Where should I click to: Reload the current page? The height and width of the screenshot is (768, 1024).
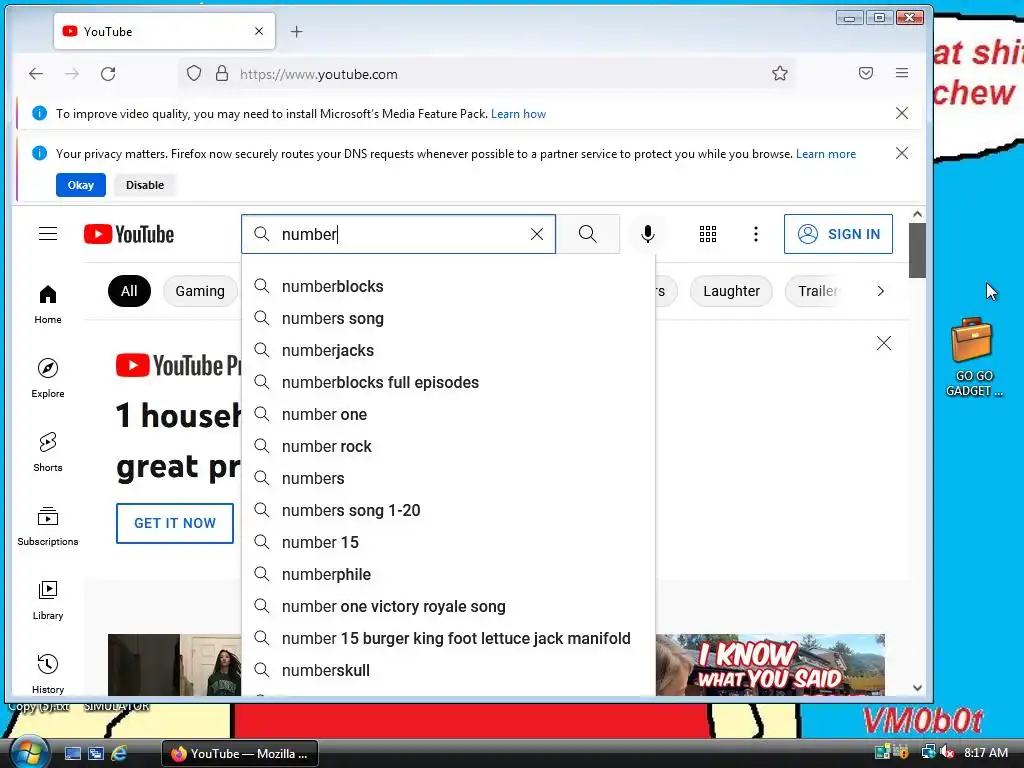click(108, 74)
